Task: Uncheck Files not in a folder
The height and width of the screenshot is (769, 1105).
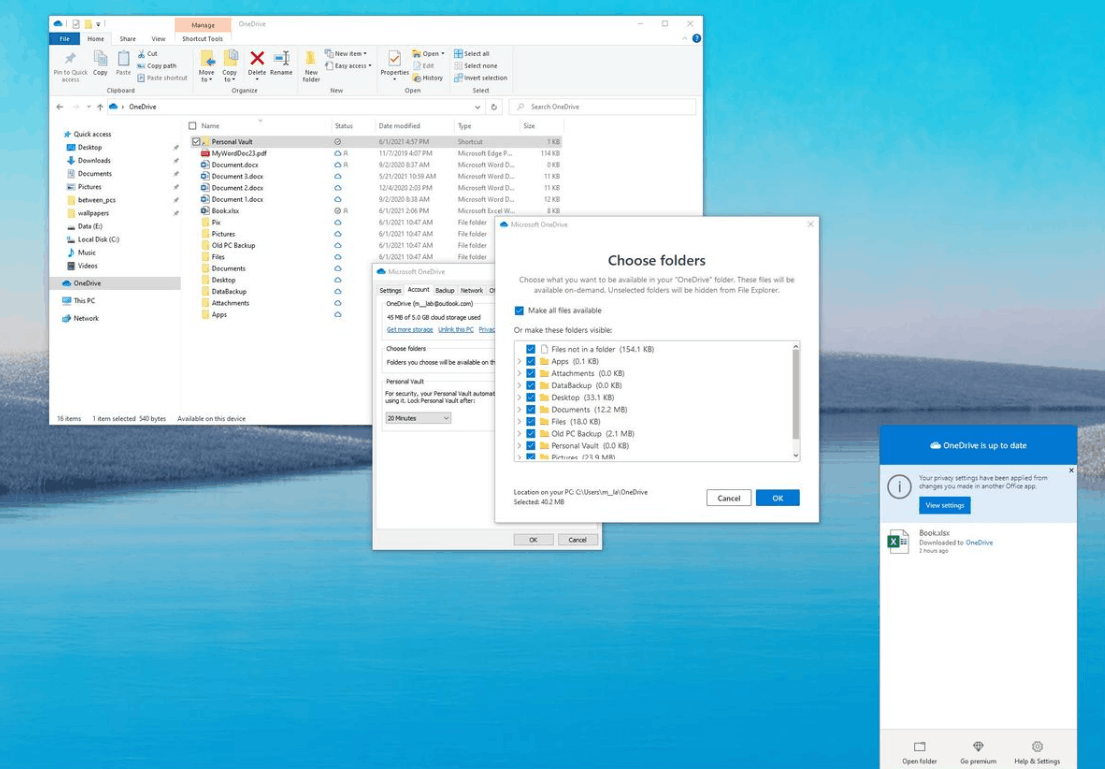Action: click(531, 349)
